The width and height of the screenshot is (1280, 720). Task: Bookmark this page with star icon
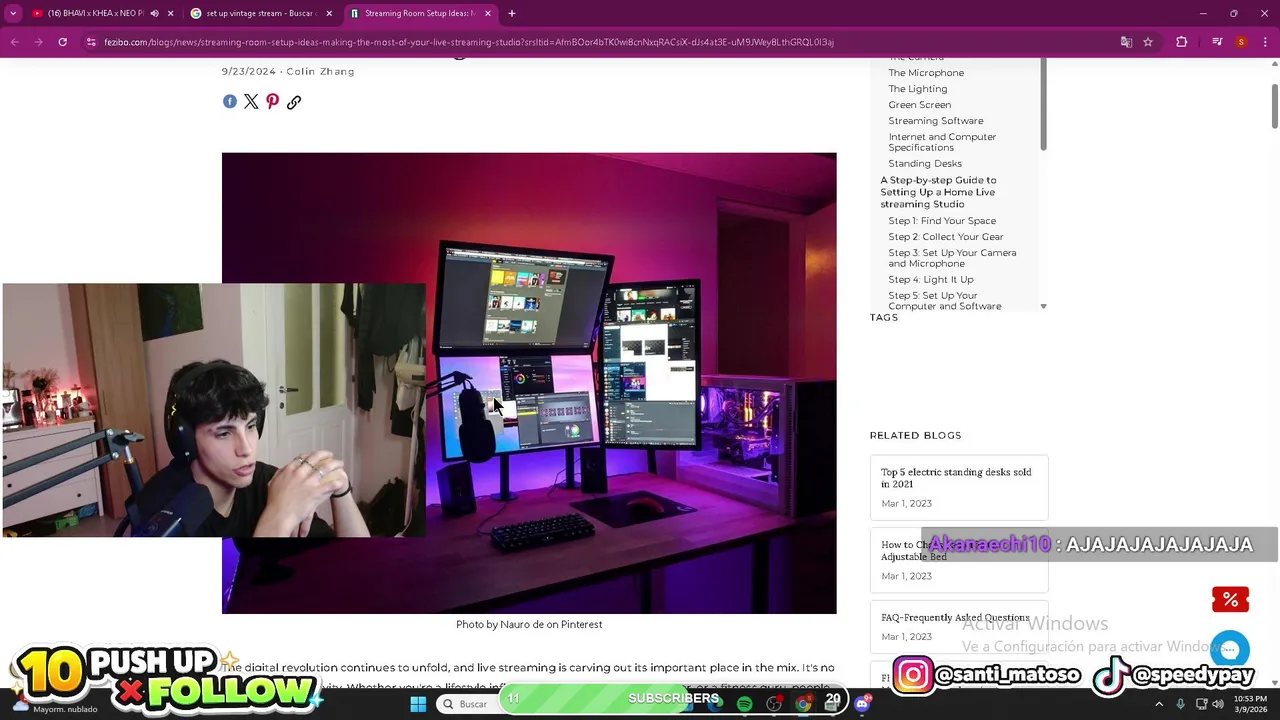[x=1148, y=42]
